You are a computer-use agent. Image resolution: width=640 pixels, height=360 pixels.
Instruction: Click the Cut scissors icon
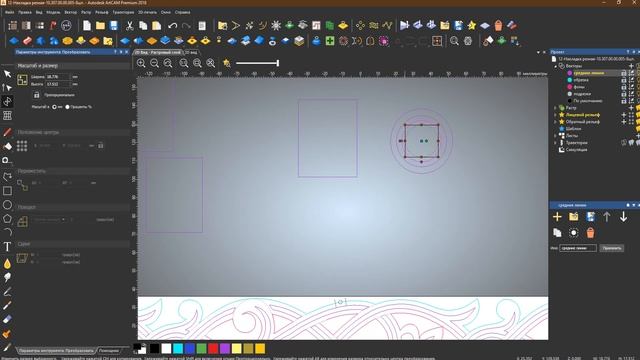129,26
